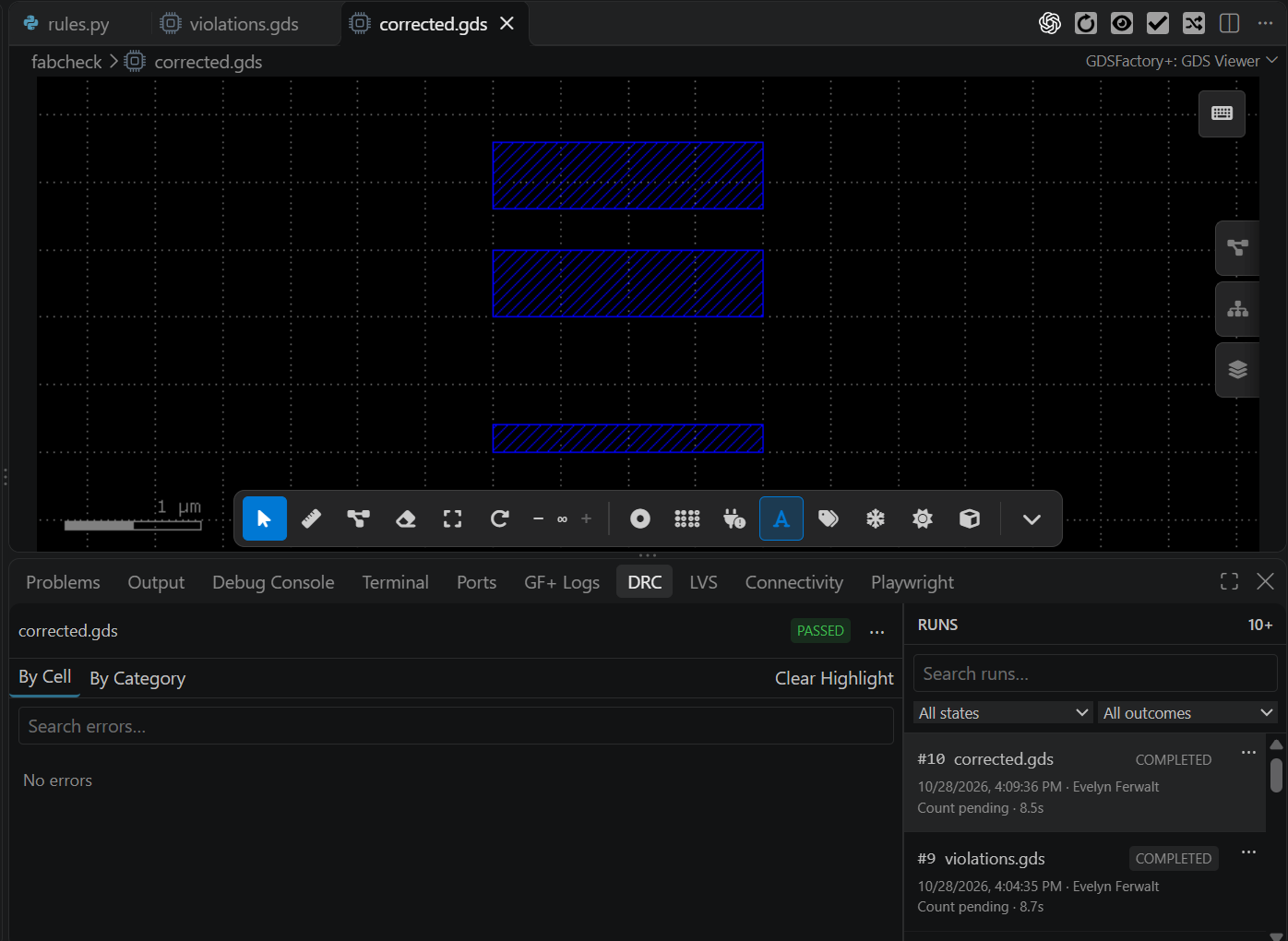The height and width of the screenshot is (941, 1288).
Task: Click the netlist nodes tool in the bottom toolbar
Action: (x=359, y=518)
